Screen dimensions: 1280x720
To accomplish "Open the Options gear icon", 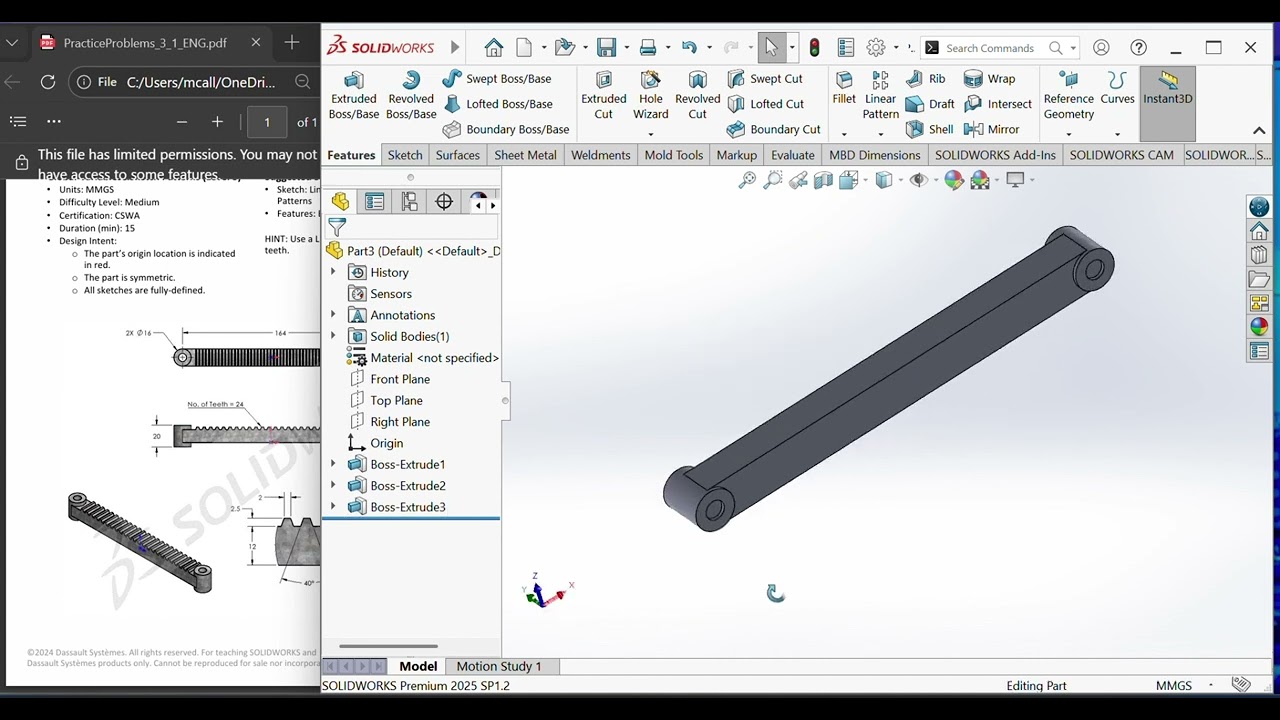I will (x=876, y=48).
